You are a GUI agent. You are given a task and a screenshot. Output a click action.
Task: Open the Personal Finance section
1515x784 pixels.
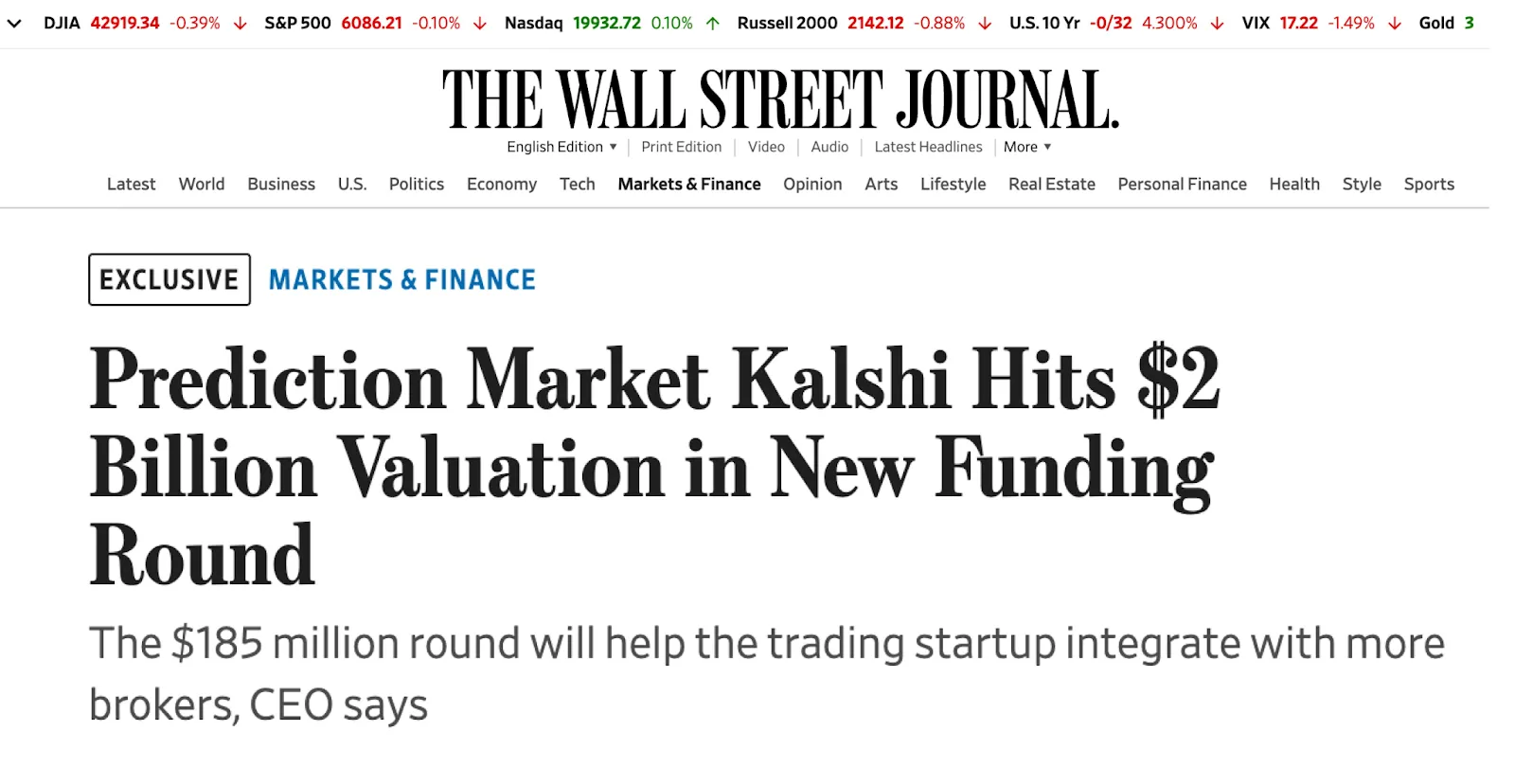(1182, 184)
